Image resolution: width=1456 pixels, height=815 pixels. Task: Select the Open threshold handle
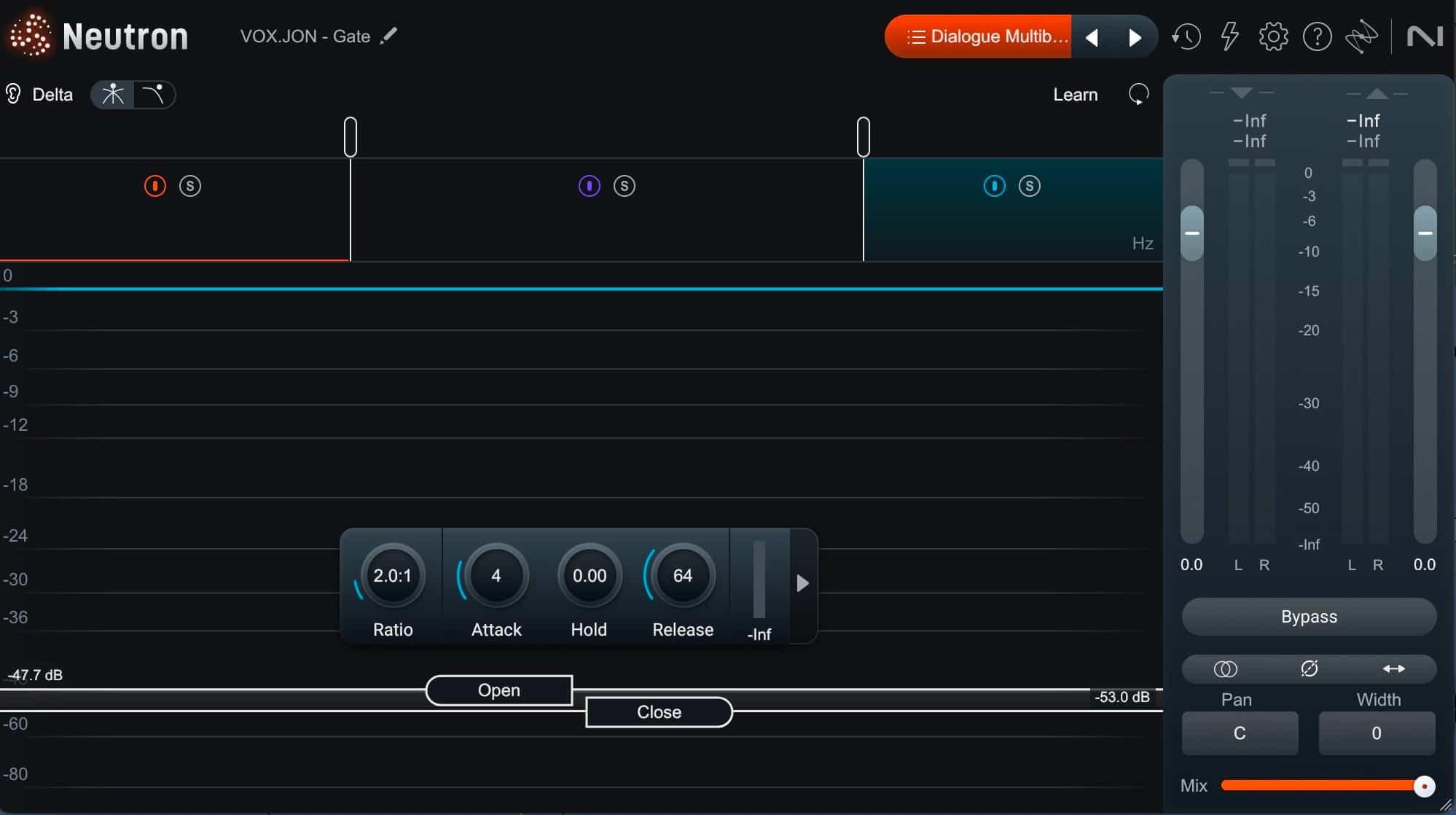click(499, 690)
